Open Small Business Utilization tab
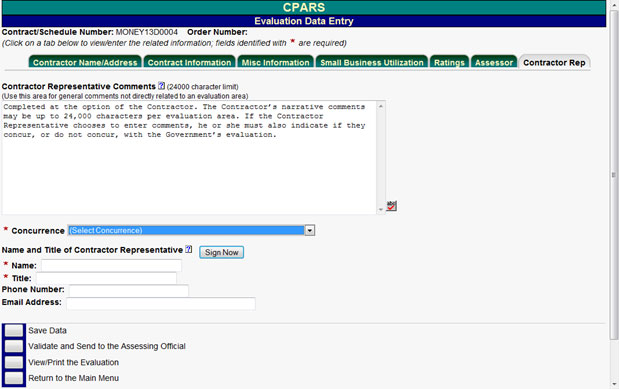 (x=372, y=62)
